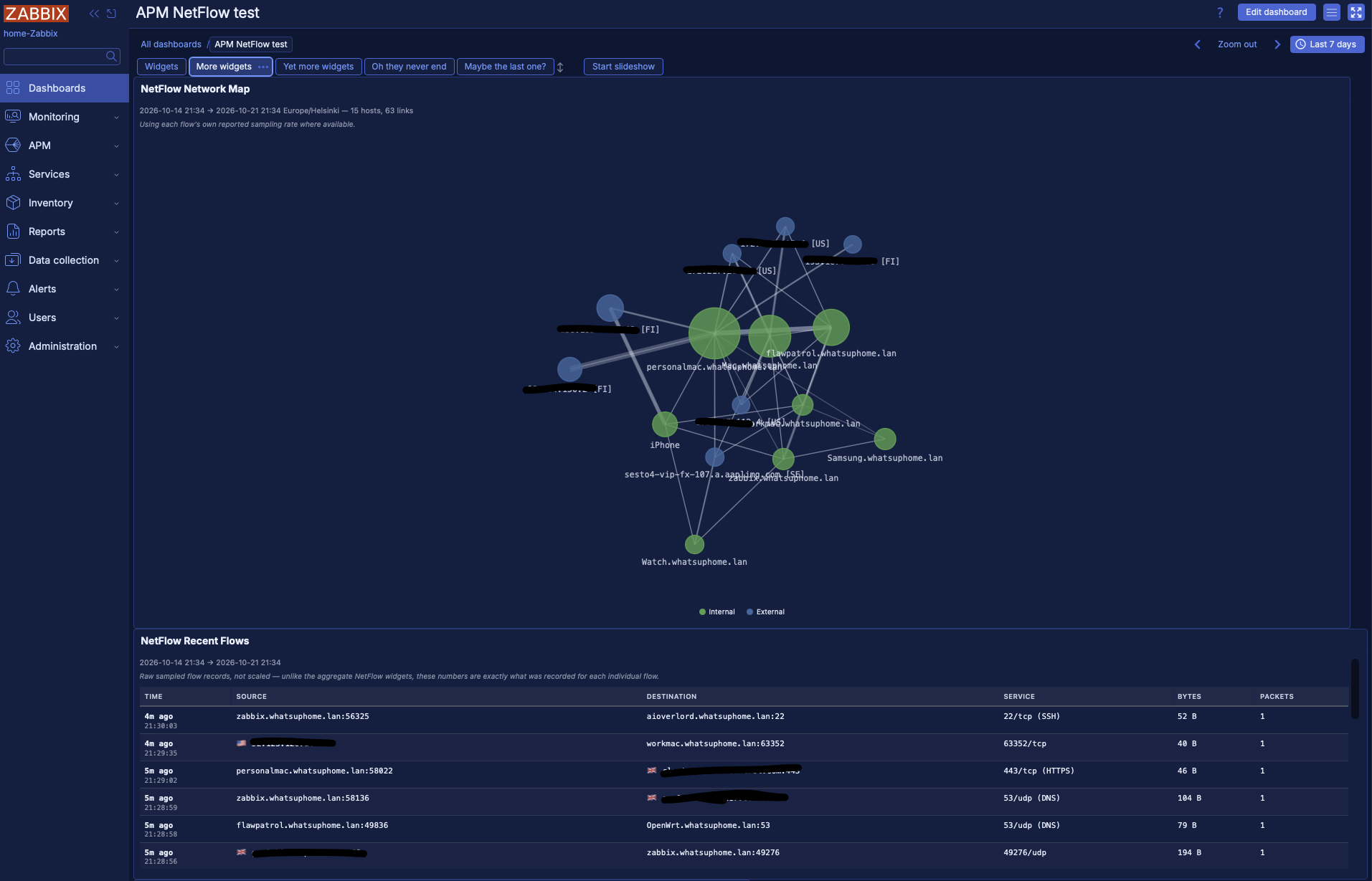
Task: Expand the Users menu chevron
Action: [x=116, y=318]
